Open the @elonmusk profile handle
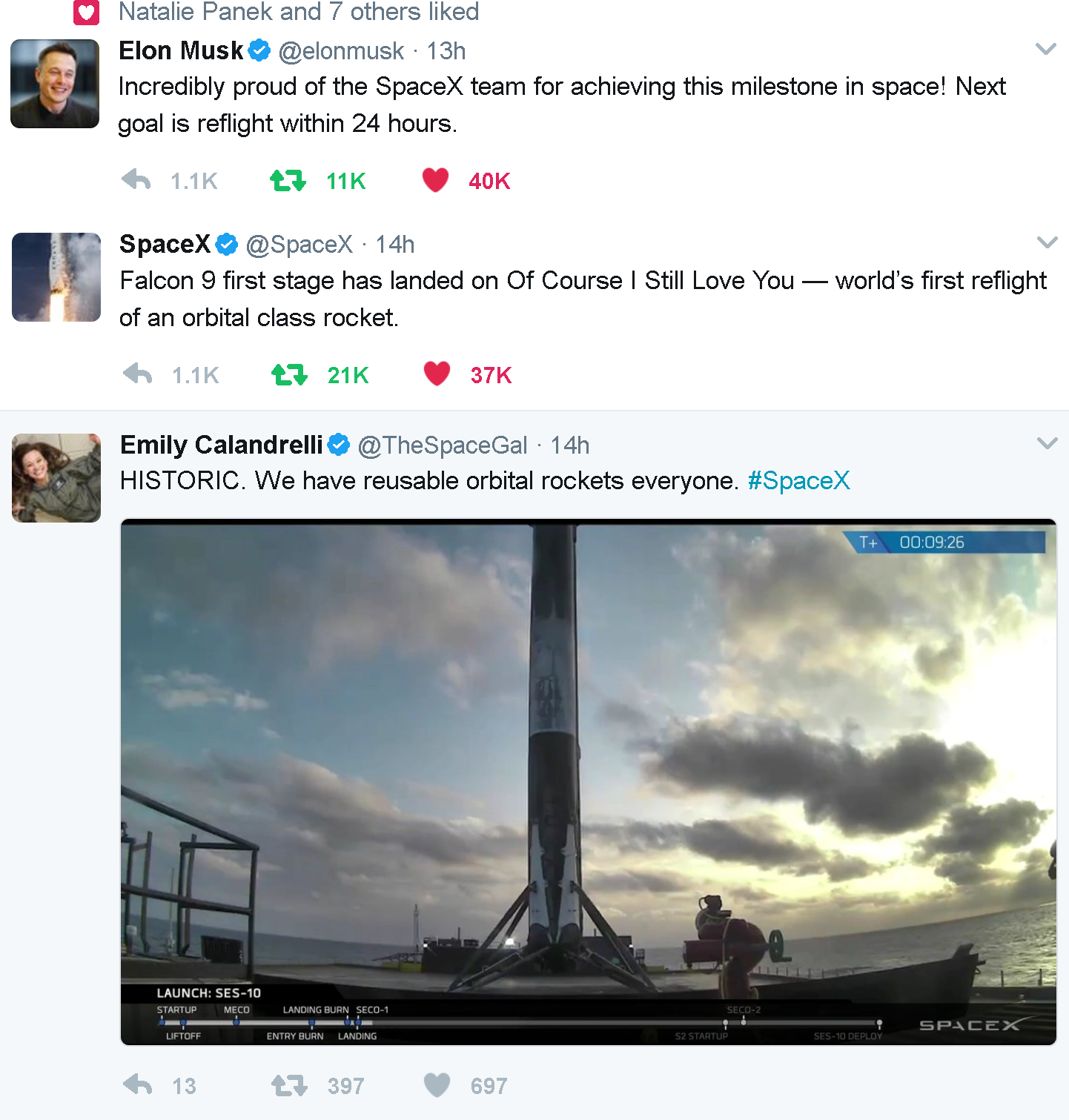Image resolution: width=1069 pixels, height=1120 pixels. 341,51
